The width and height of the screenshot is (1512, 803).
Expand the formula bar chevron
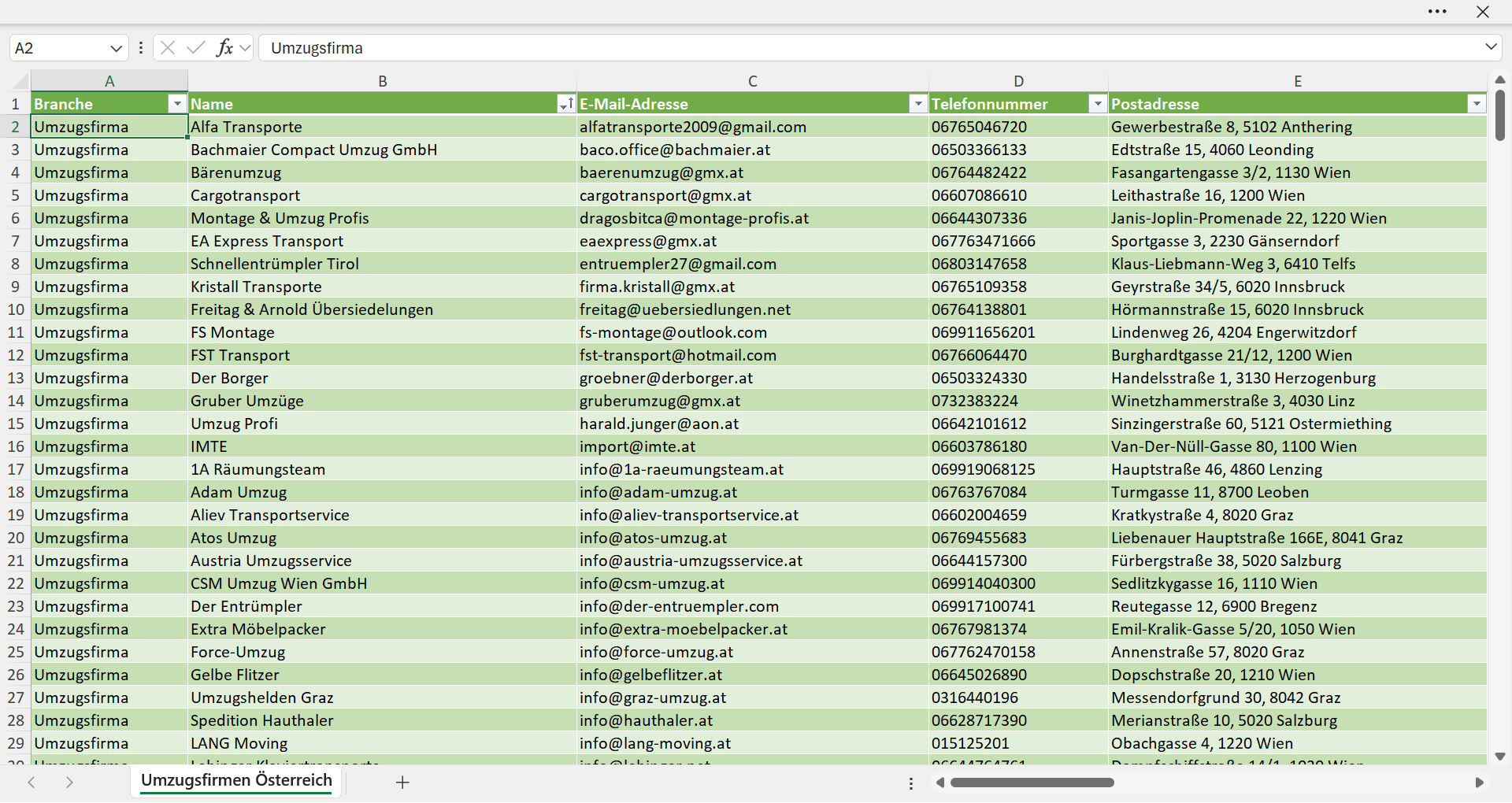tap(1491, 47)
